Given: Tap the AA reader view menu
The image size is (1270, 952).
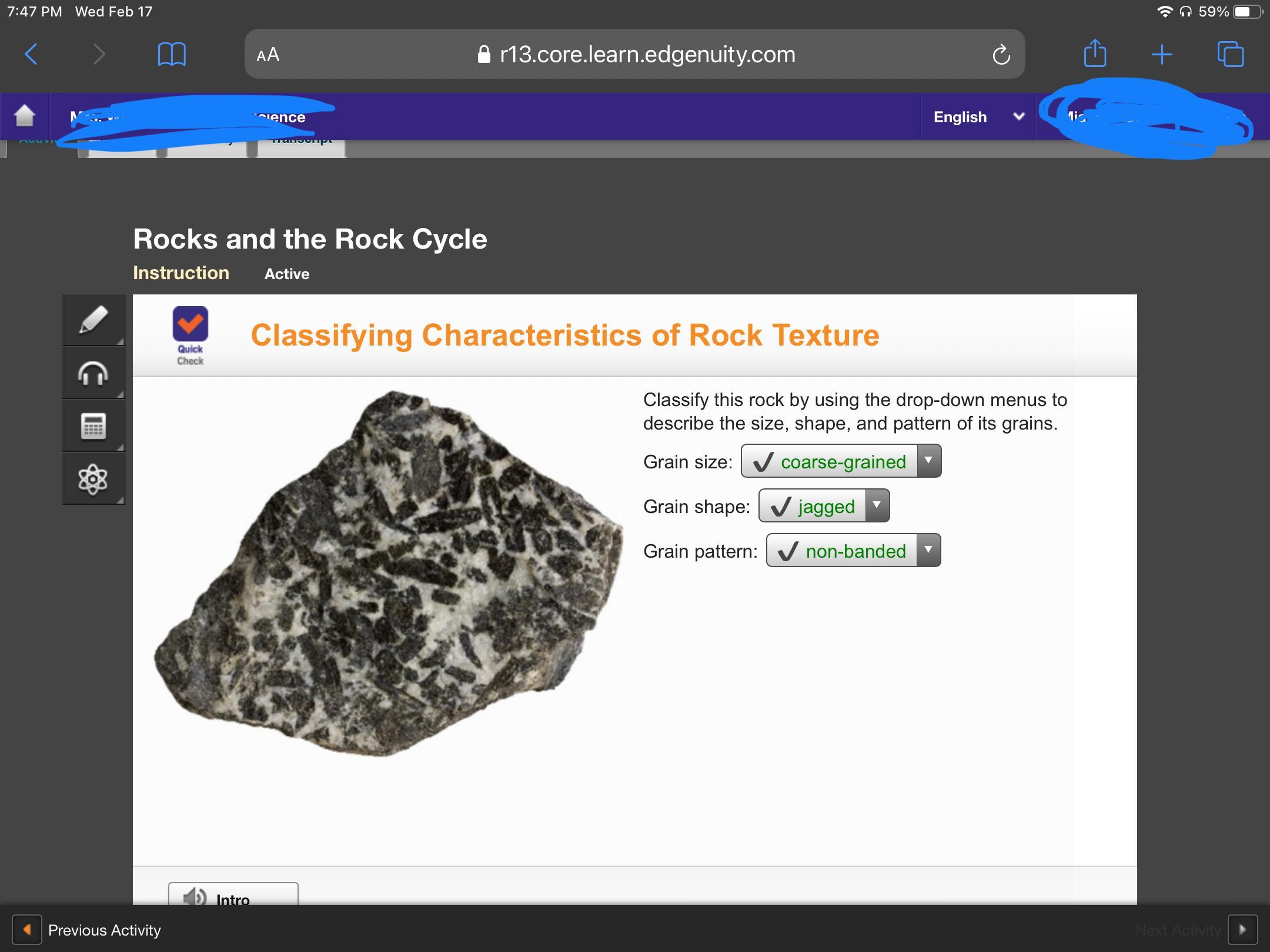Looking at the screenshot, I should coord(268,55).
